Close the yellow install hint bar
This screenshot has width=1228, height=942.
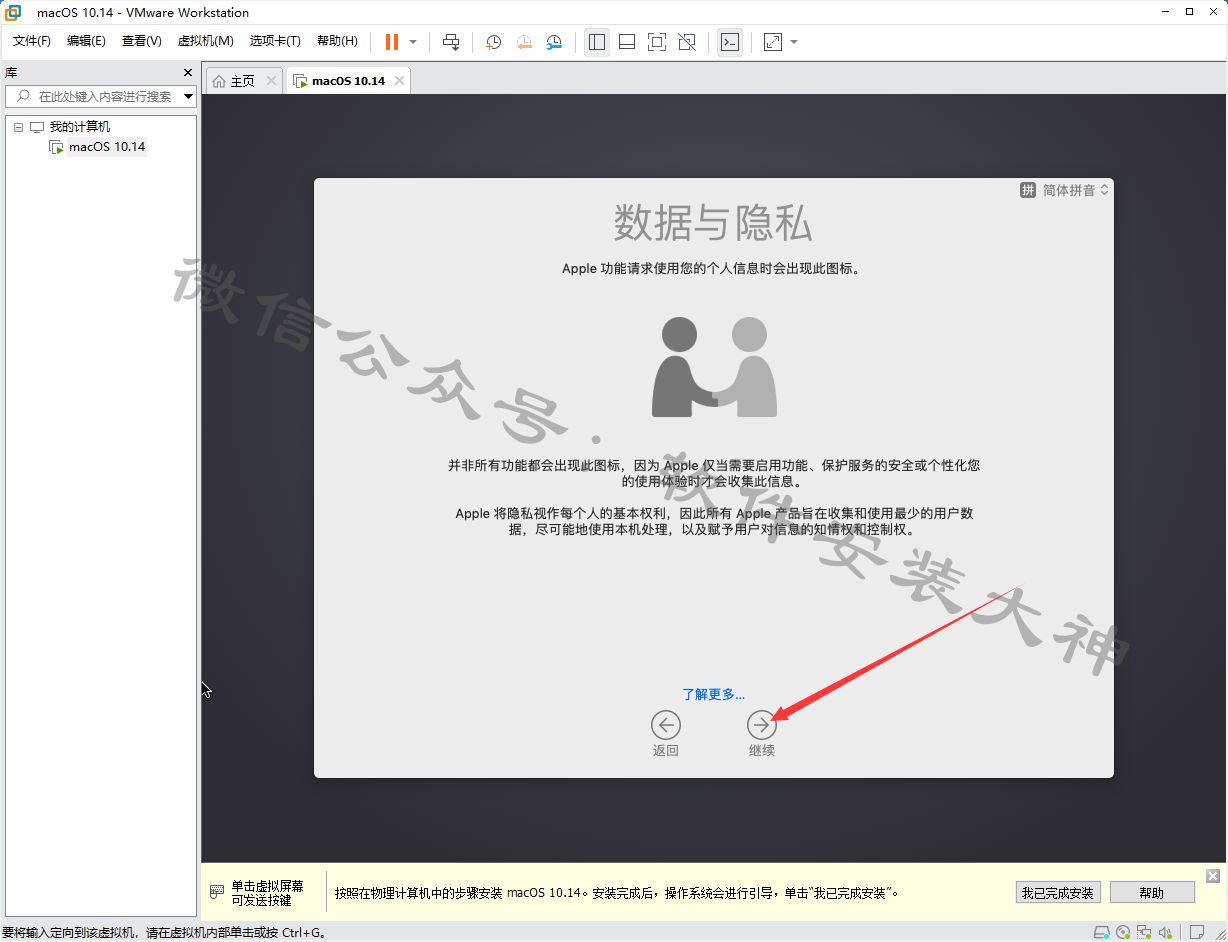[x=1213, y=876]
